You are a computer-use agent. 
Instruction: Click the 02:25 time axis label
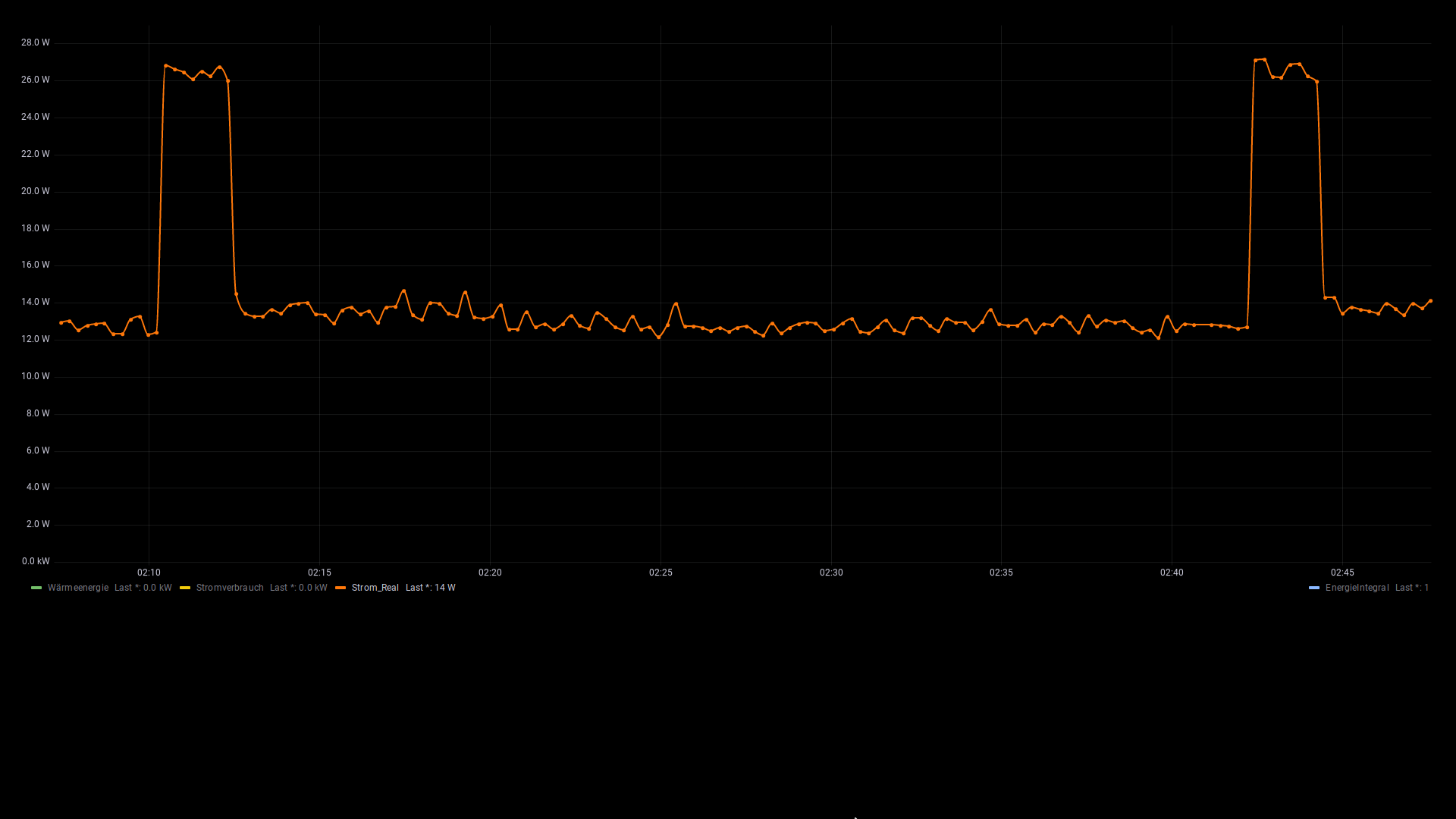pos(661,573)
